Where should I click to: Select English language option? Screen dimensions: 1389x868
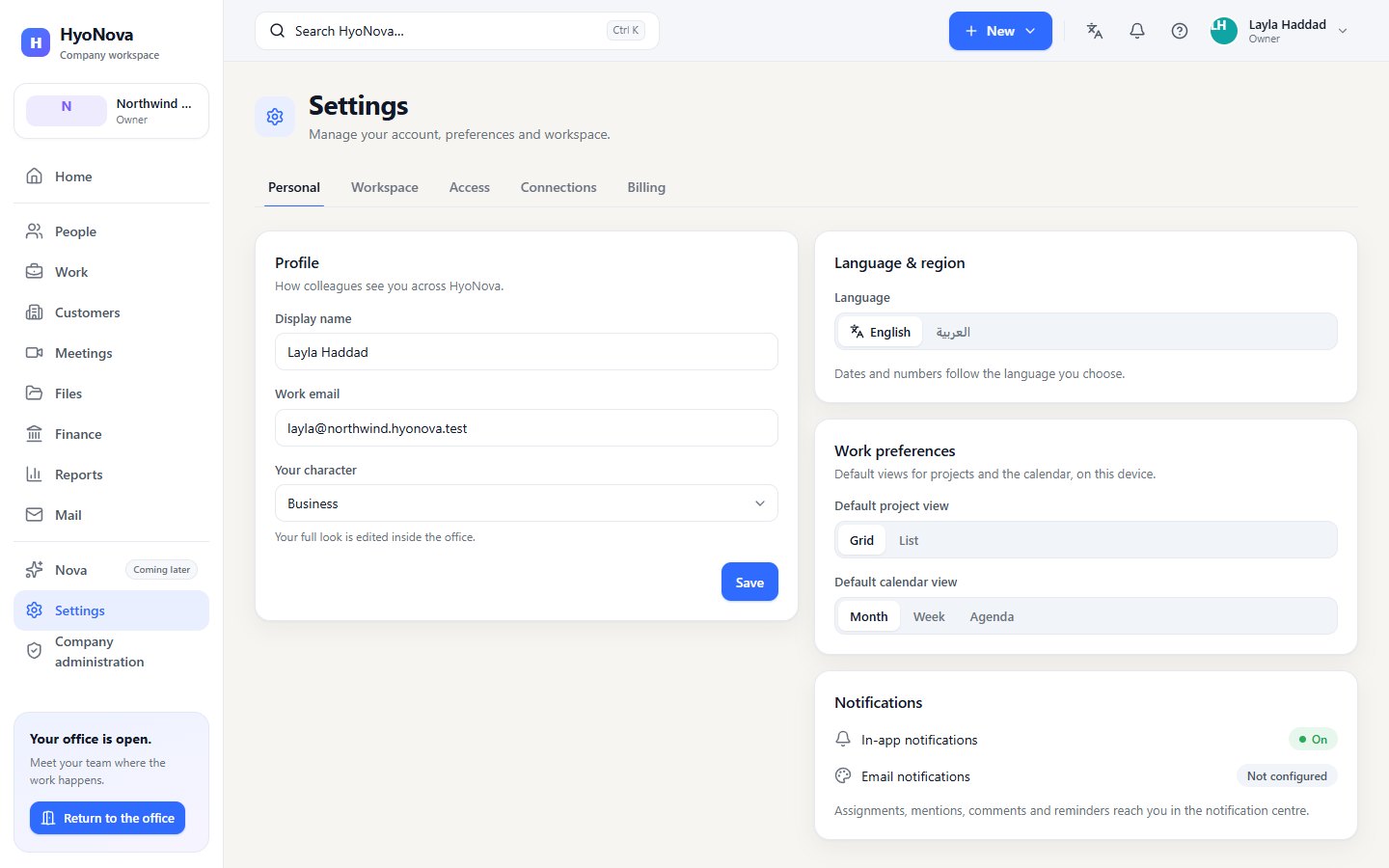tap(880, 332)
